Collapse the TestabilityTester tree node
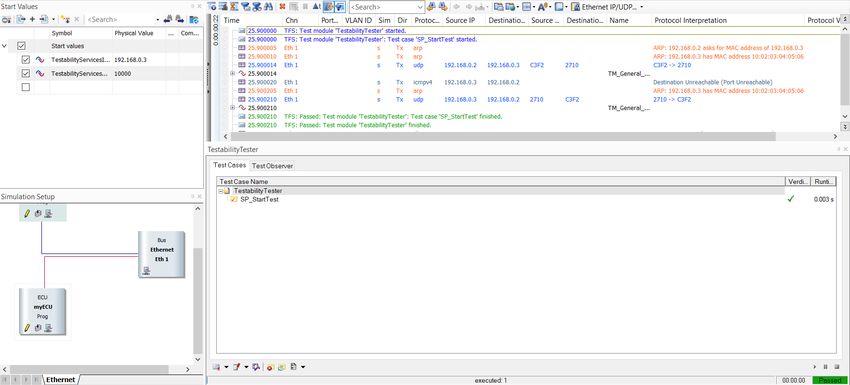850x385 pixels. pos(221,191)
